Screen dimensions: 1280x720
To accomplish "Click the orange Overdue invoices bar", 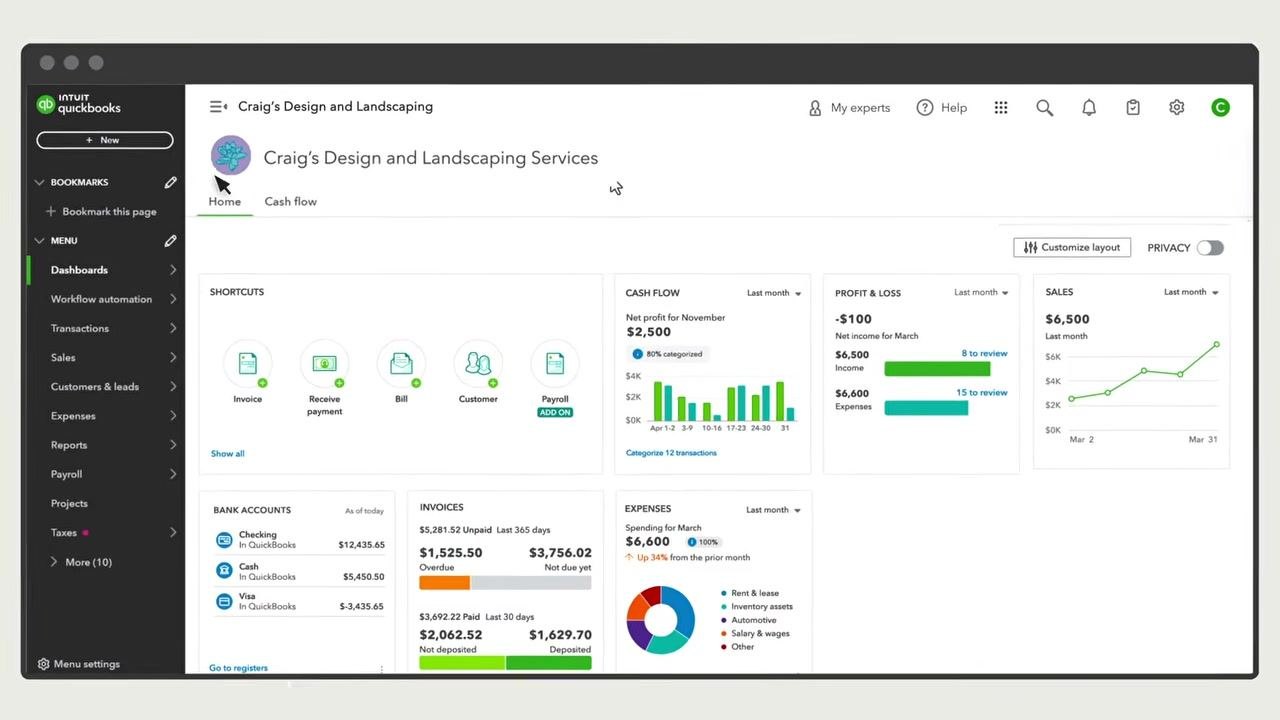I will coord(444,582).
